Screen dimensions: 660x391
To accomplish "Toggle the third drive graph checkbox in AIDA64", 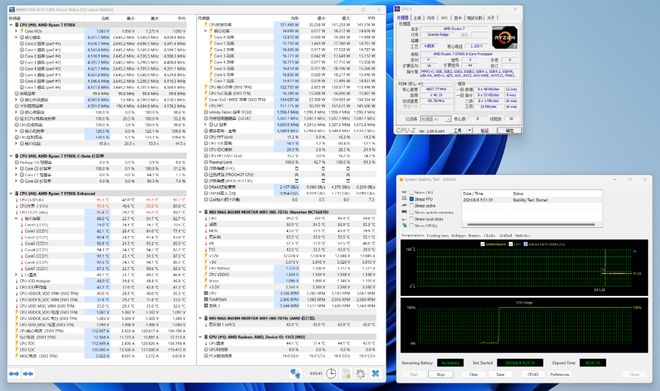I will click(x=525, y=244).
